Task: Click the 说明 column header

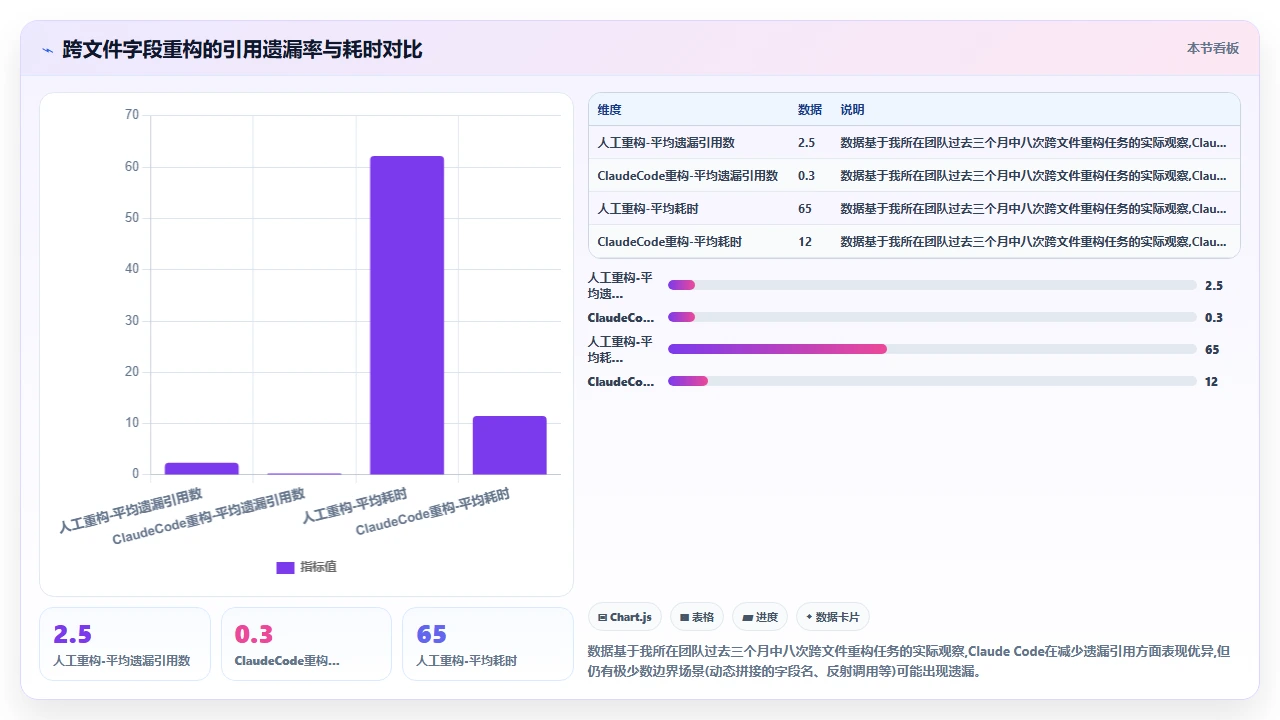Action: click(x=852, y=110)
